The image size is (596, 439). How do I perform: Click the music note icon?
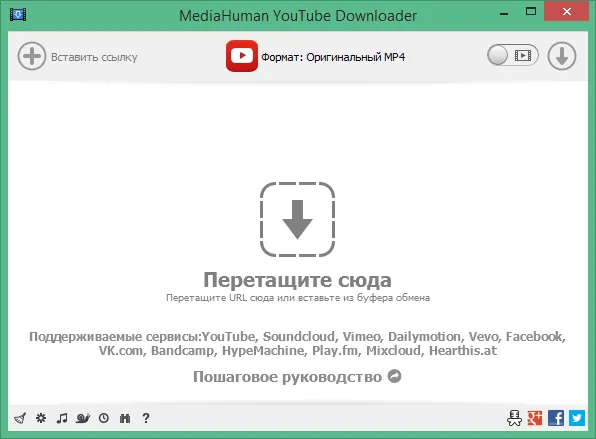(x=62, y=418)
